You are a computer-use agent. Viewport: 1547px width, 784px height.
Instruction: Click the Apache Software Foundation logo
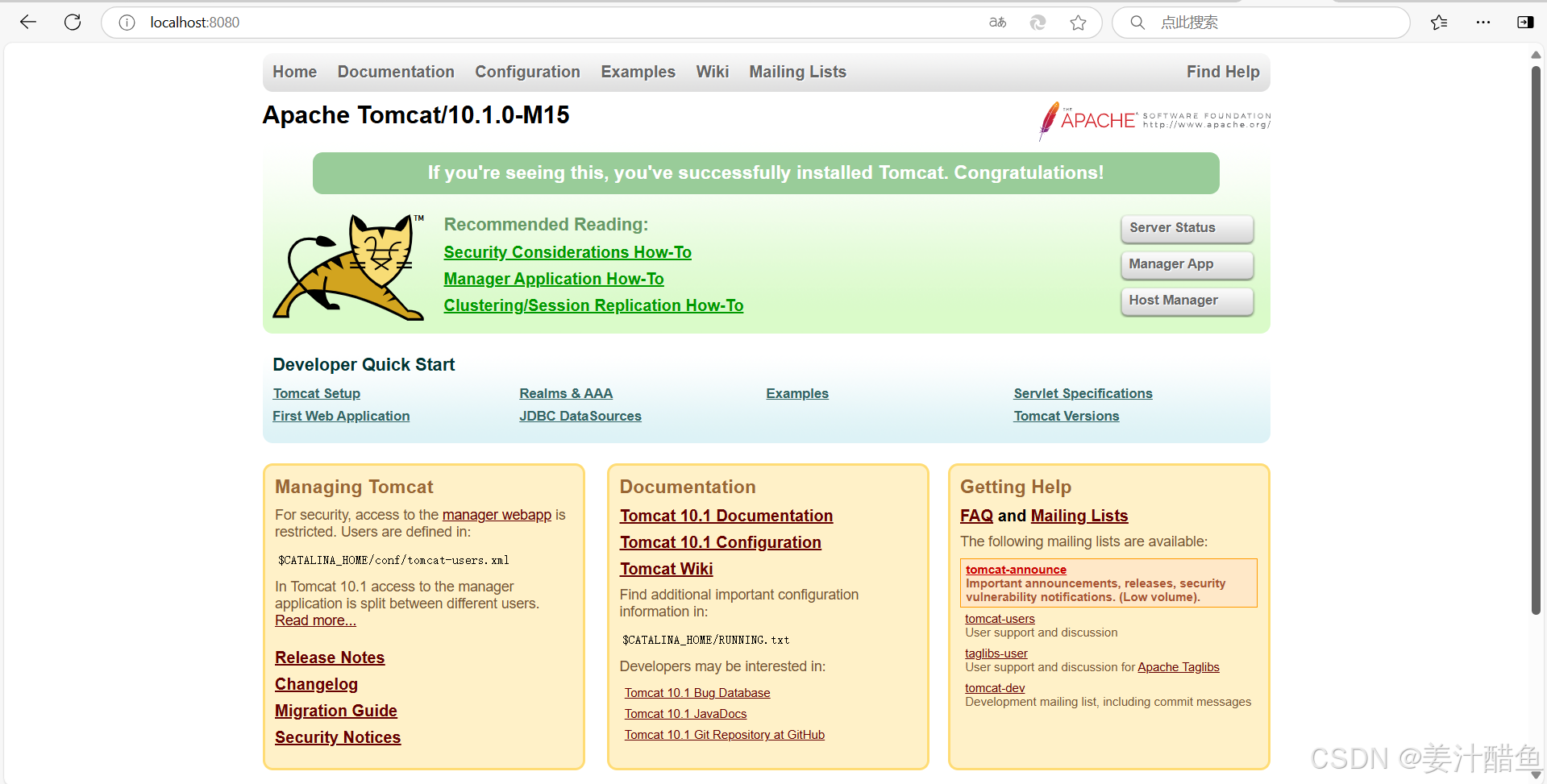point(1154,121)
